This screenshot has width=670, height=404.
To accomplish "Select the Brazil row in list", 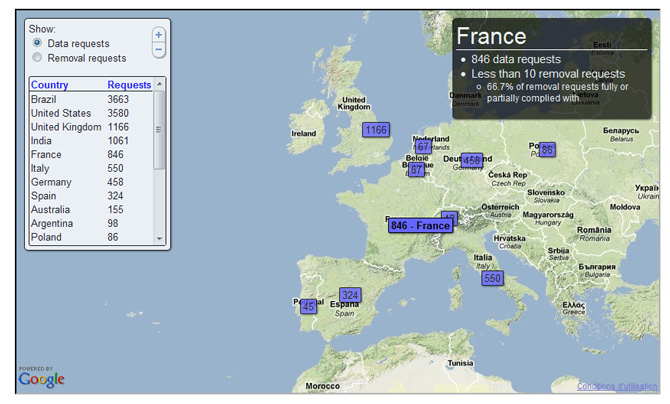I will coord(91,99).
